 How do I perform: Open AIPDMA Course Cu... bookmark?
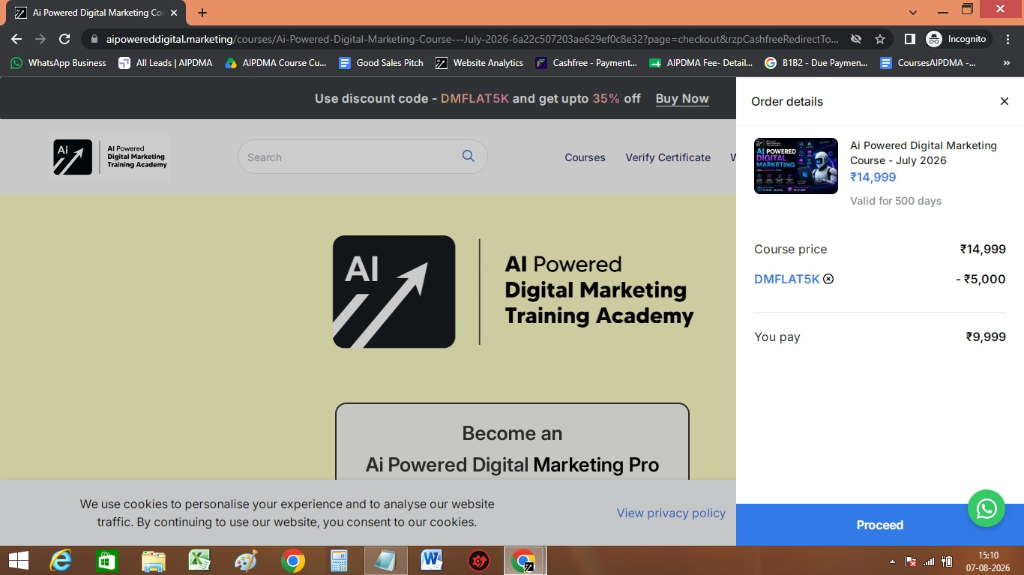276,63
